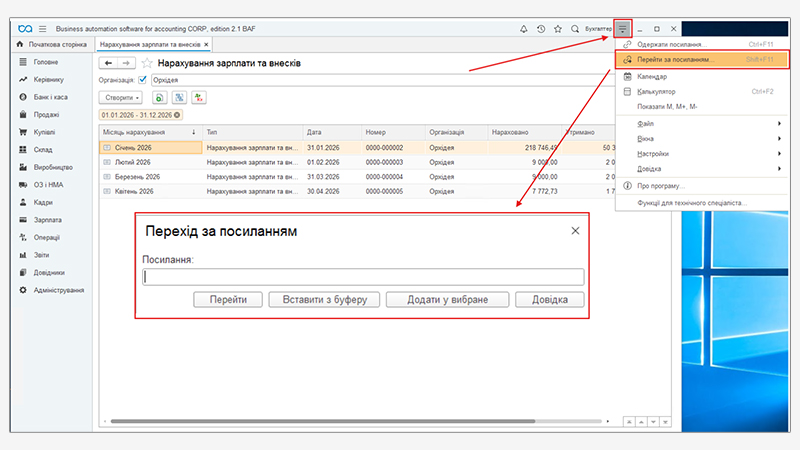
Task: Open favorites star in title bar
Action: tap(558, 29)
